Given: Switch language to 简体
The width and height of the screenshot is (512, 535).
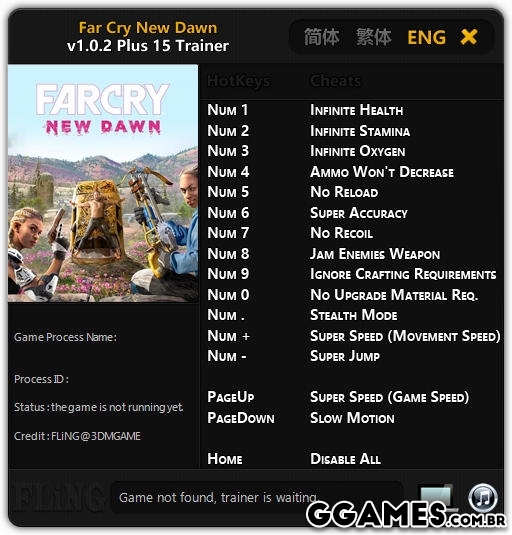Looking at the screenshot, I should (x=322, y=37).
